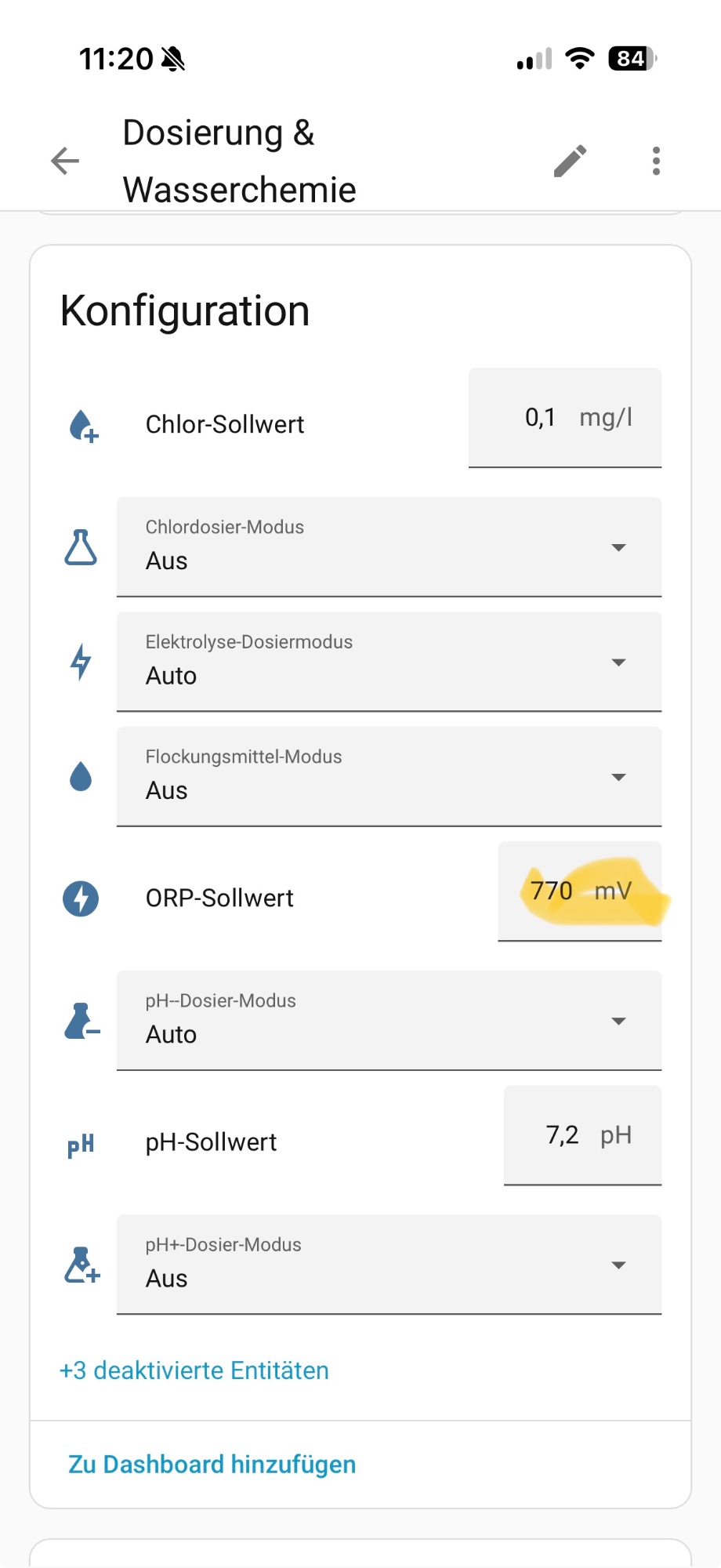Viewport: 721px width, 1568px height.
Task: Open the Flockungsmittel-Modus dropdown
Action: coord(389,776)
